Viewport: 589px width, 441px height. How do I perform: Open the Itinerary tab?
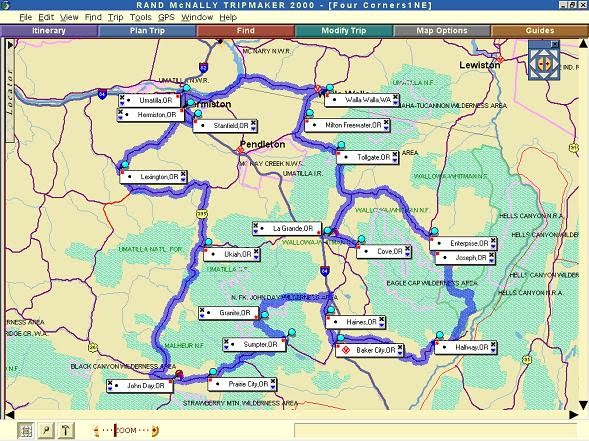pos(49,31)
